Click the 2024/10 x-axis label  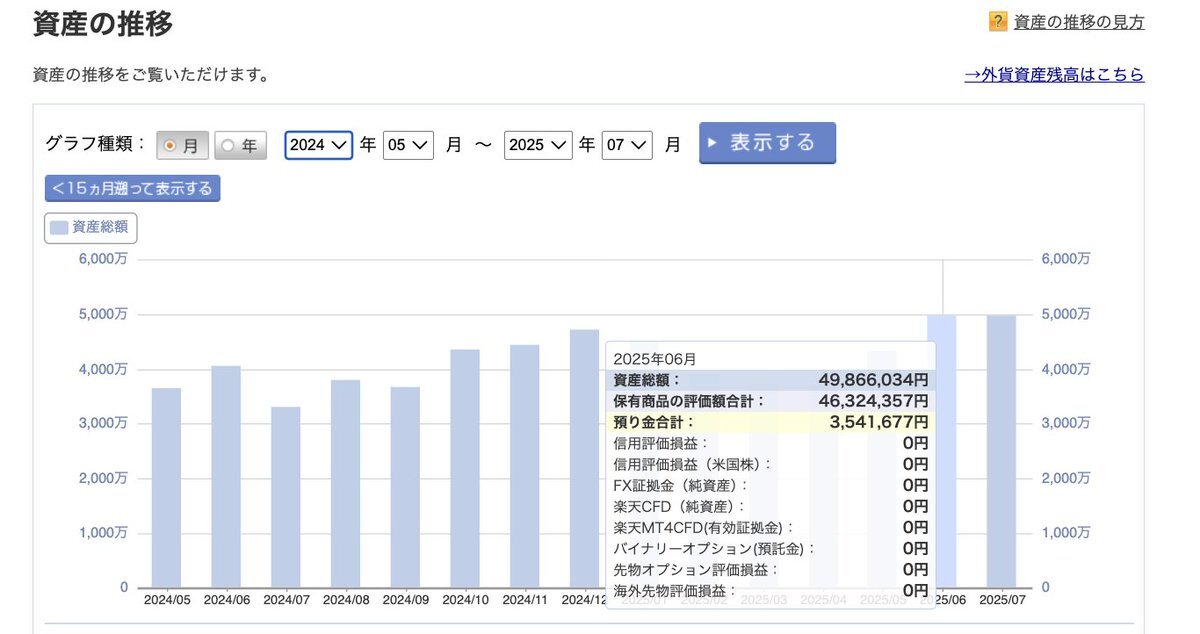pyautogui.click(x=465, y=600)
